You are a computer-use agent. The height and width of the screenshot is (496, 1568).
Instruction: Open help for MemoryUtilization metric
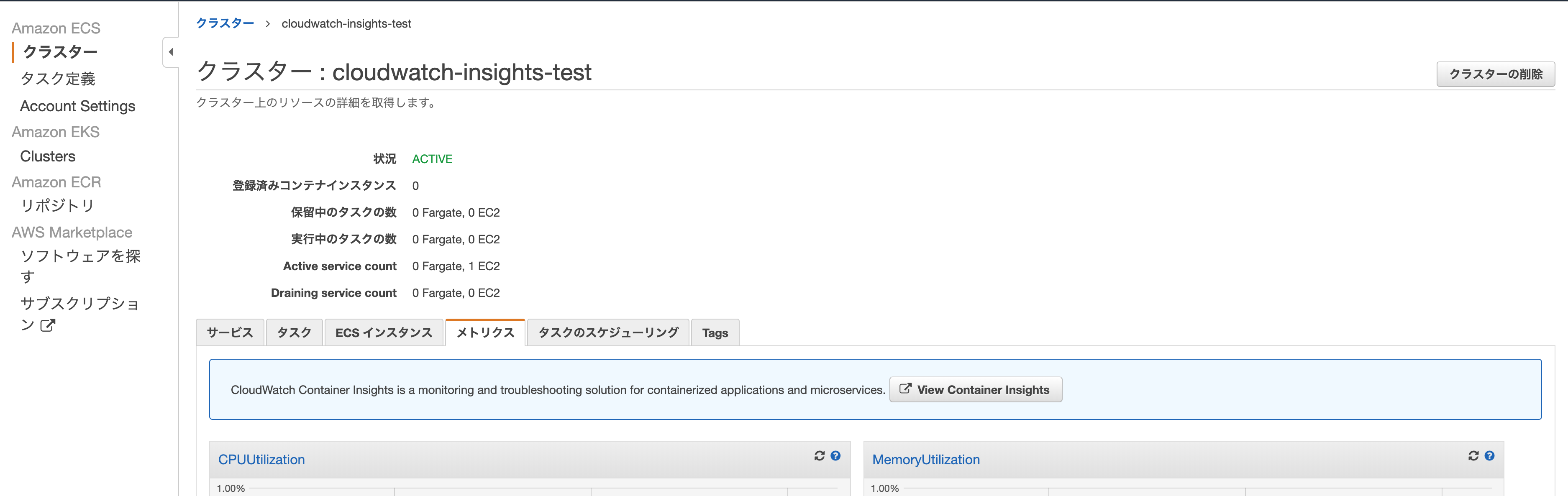tap(1489, 456)
